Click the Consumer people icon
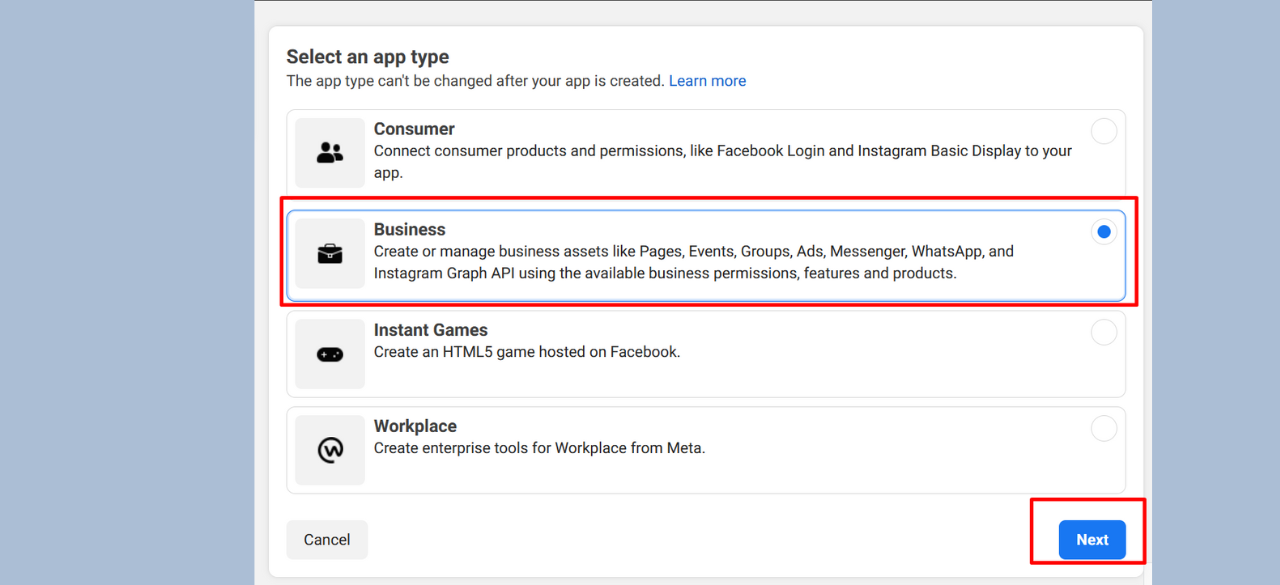The height and width of the screenshot is (585, 1280). click(x=330, y=152)
